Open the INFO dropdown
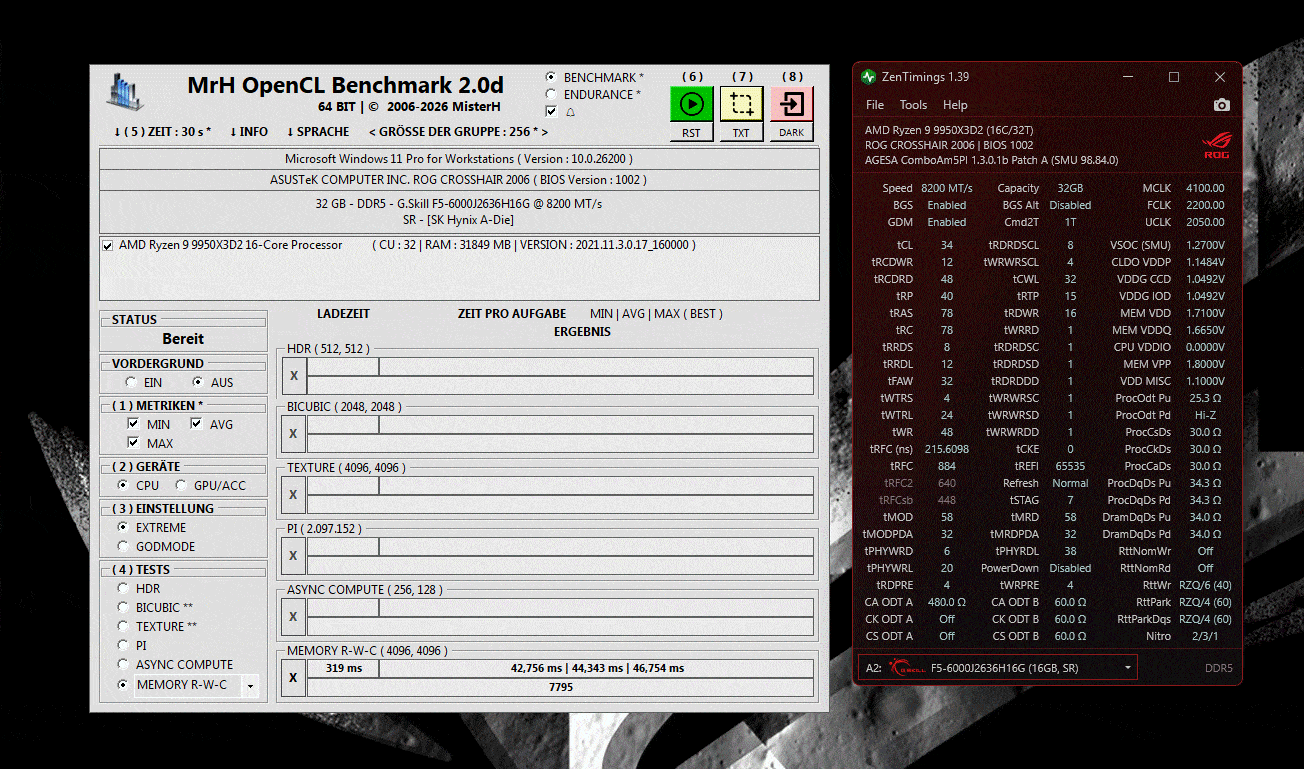Image resolution: width=1304 pixels, height=769 pixels. pyautogui.click(x=249, y=132)
